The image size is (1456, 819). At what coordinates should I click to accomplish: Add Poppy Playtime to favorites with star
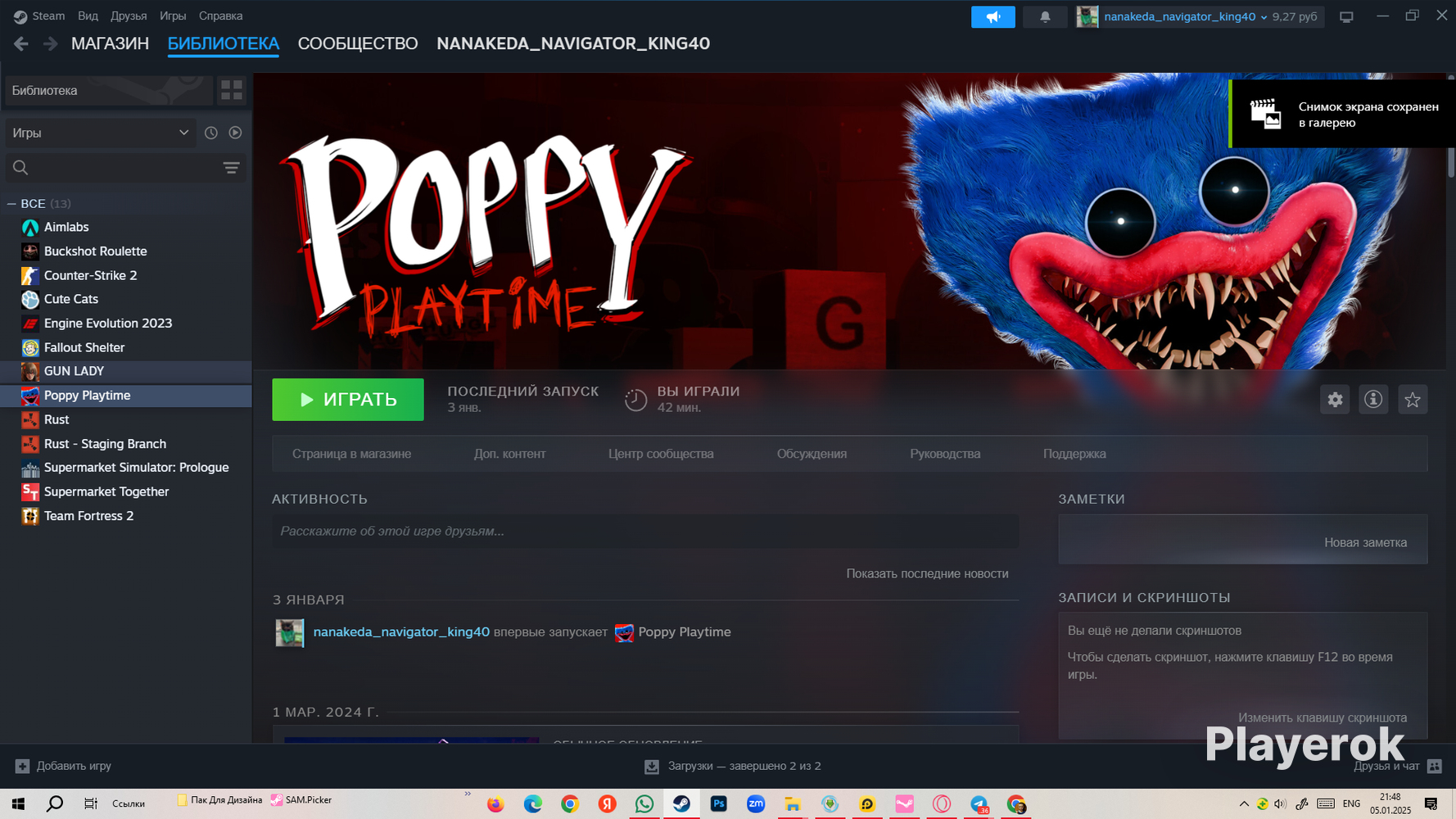click(x=1413, y=400)
